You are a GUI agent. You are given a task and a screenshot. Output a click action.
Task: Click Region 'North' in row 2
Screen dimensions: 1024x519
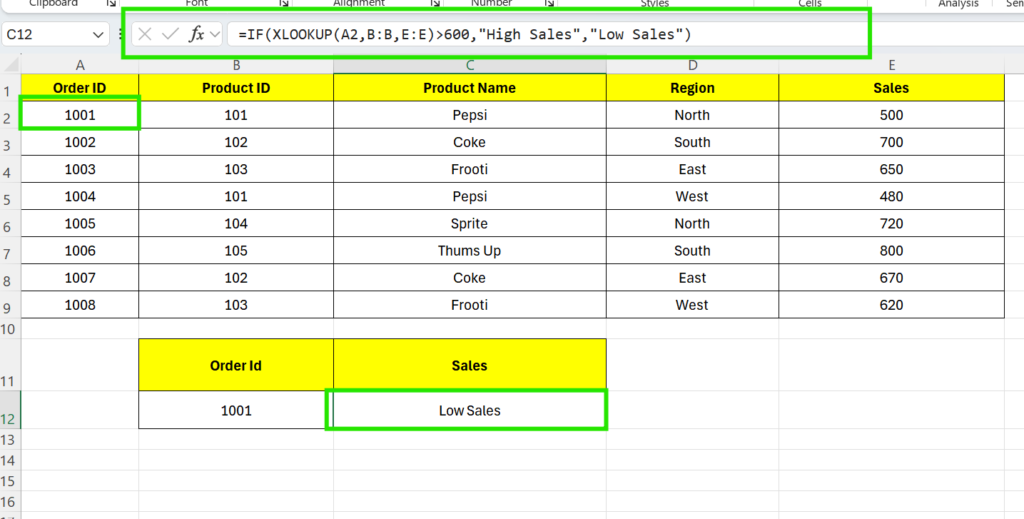pyautogui.click(x=692, y=115)
